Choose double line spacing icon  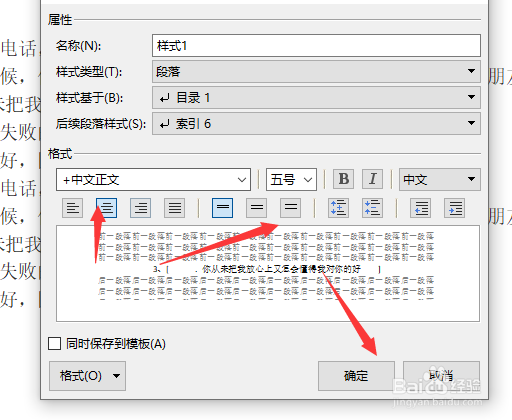(x=290, y=208)
